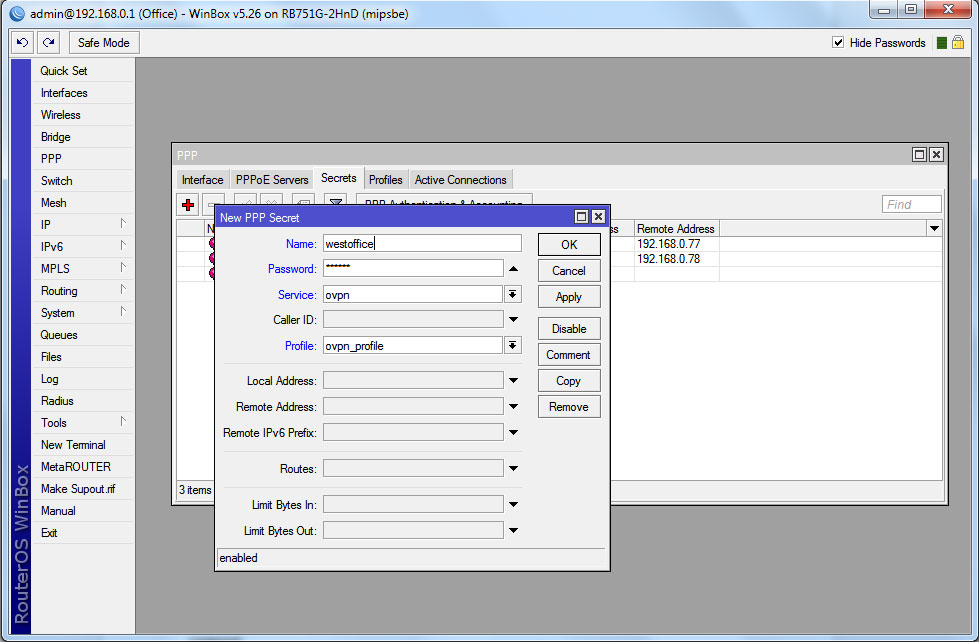
Task: Switch to the Profiles tab
Action: 385,180
